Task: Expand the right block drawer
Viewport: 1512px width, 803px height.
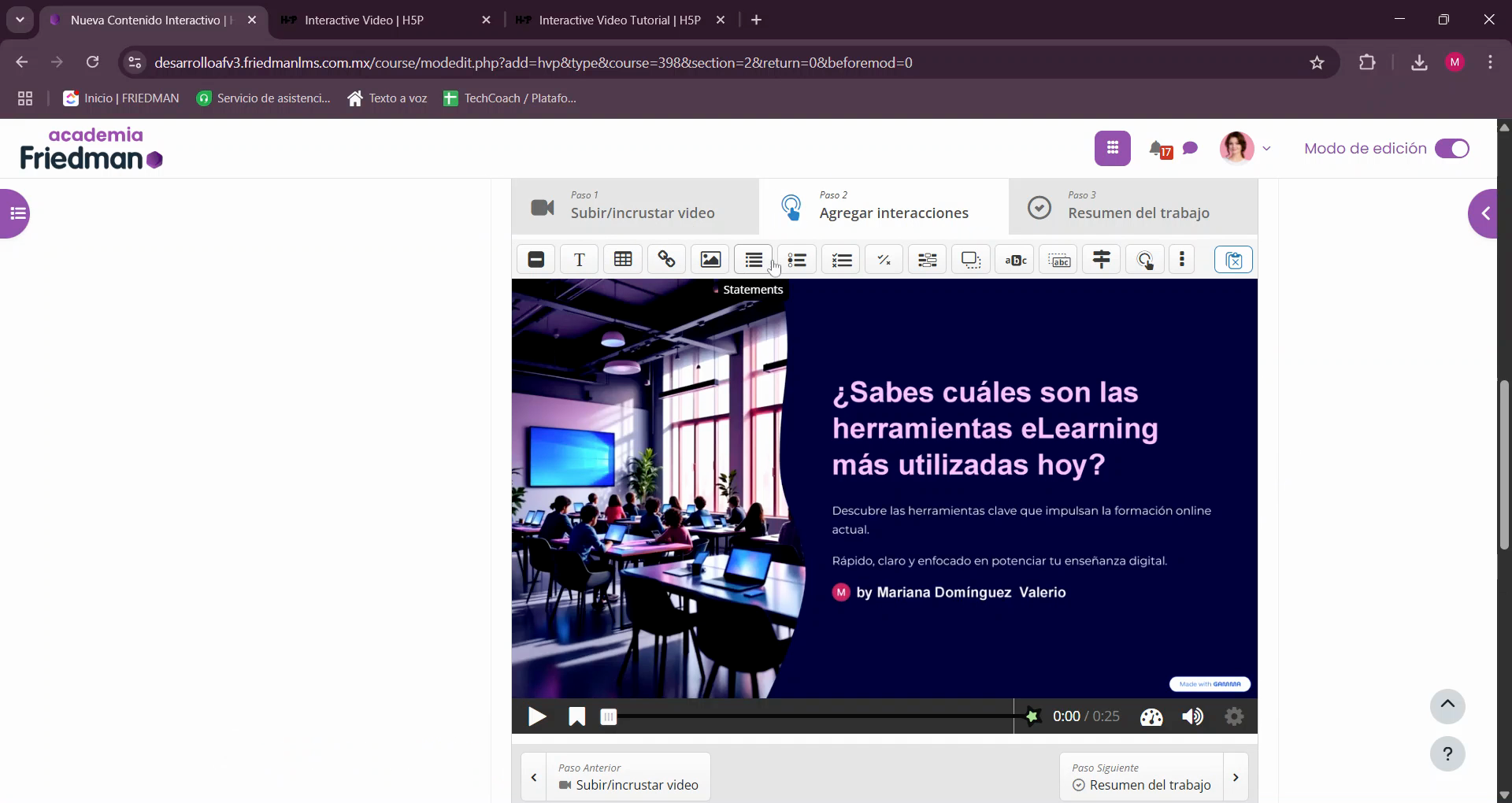Action: pos(1484,213)
